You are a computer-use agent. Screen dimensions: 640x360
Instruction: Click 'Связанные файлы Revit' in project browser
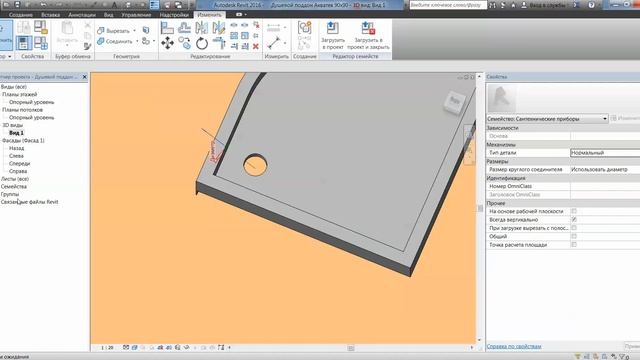(29, 202)
